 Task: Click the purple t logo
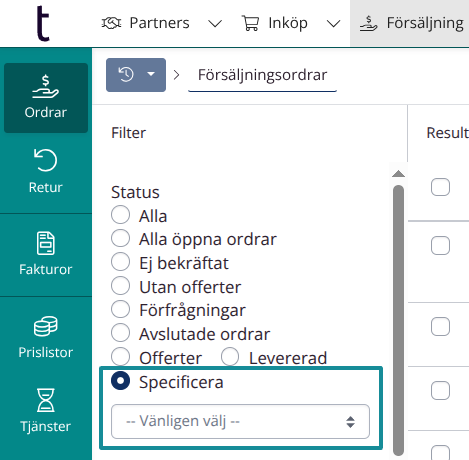[x=43, y=23]
